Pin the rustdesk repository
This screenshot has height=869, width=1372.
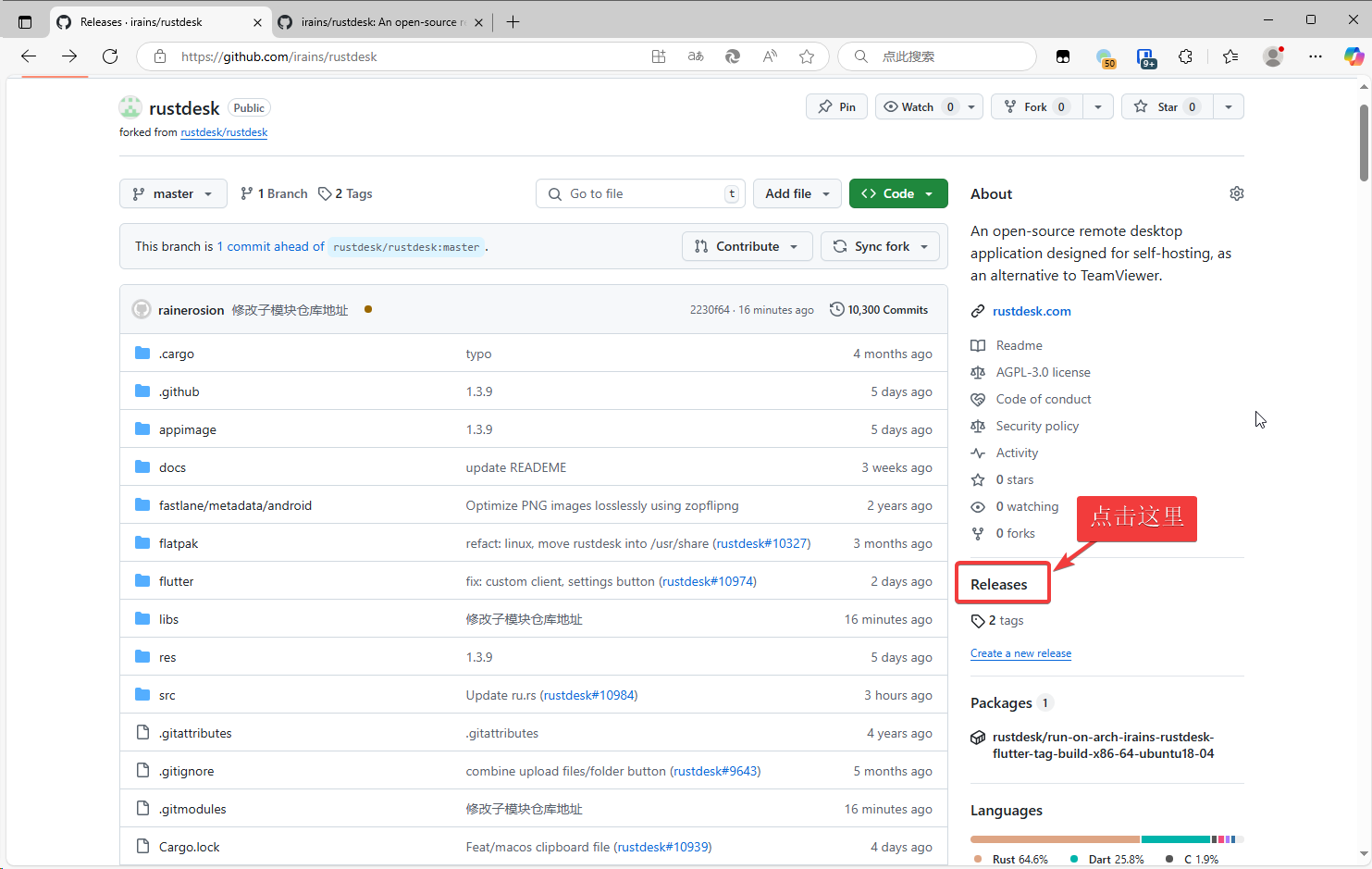836,107
